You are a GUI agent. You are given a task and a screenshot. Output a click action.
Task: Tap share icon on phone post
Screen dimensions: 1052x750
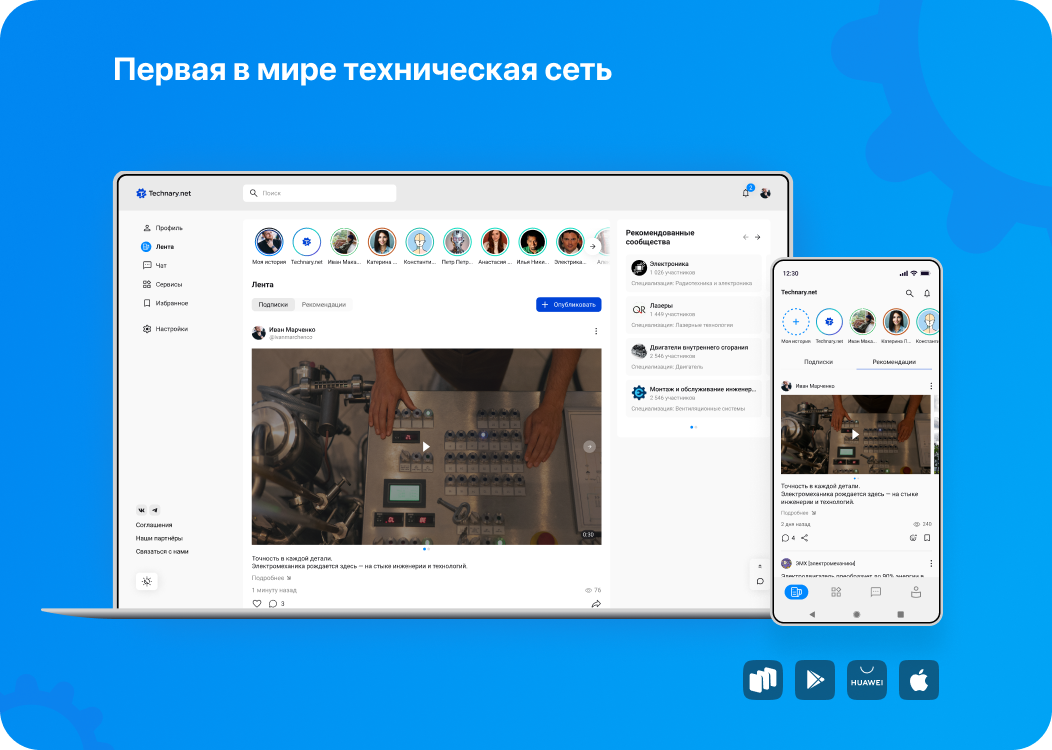[x=804, y=538]
